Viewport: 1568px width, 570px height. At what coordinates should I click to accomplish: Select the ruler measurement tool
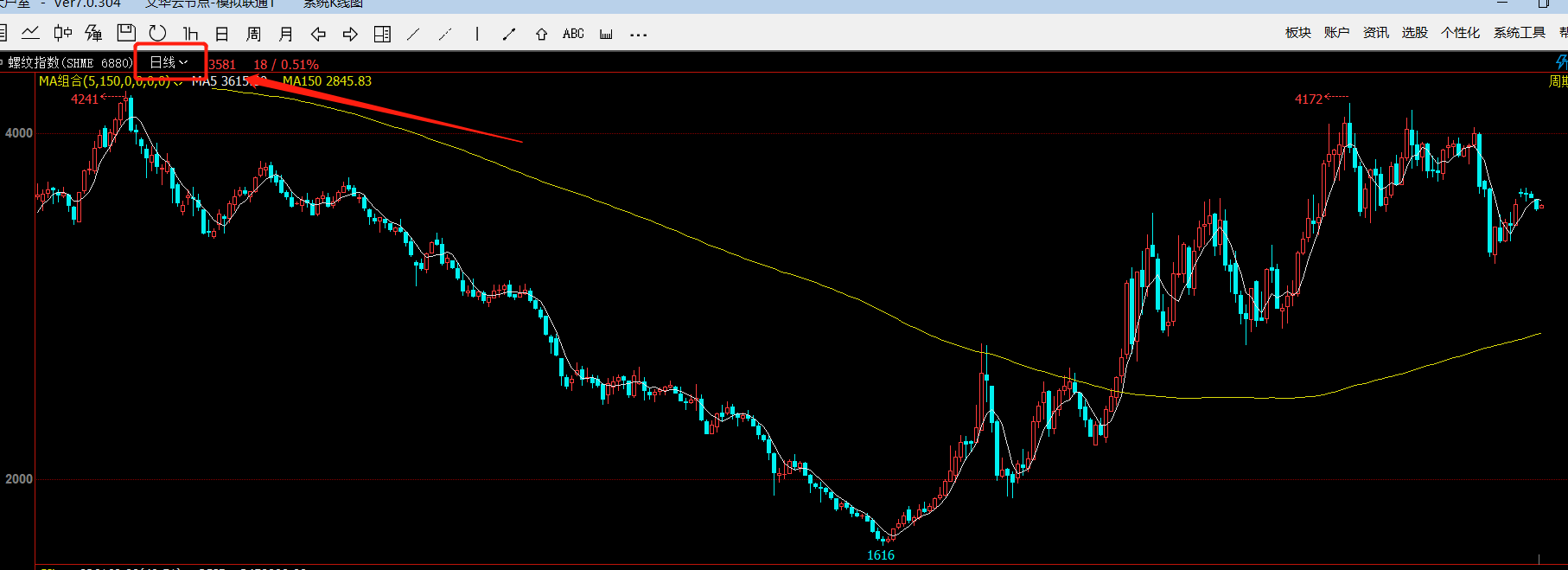coord(606,34)
